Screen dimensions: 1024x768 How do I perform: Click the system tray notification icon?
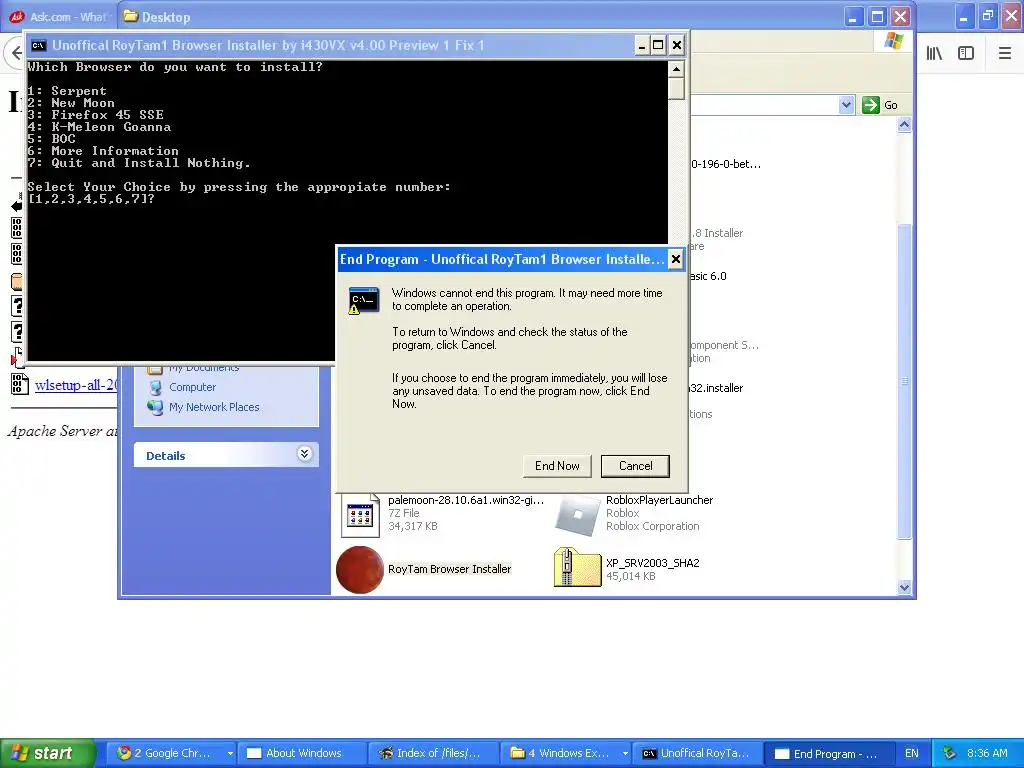tap(950, 754)
